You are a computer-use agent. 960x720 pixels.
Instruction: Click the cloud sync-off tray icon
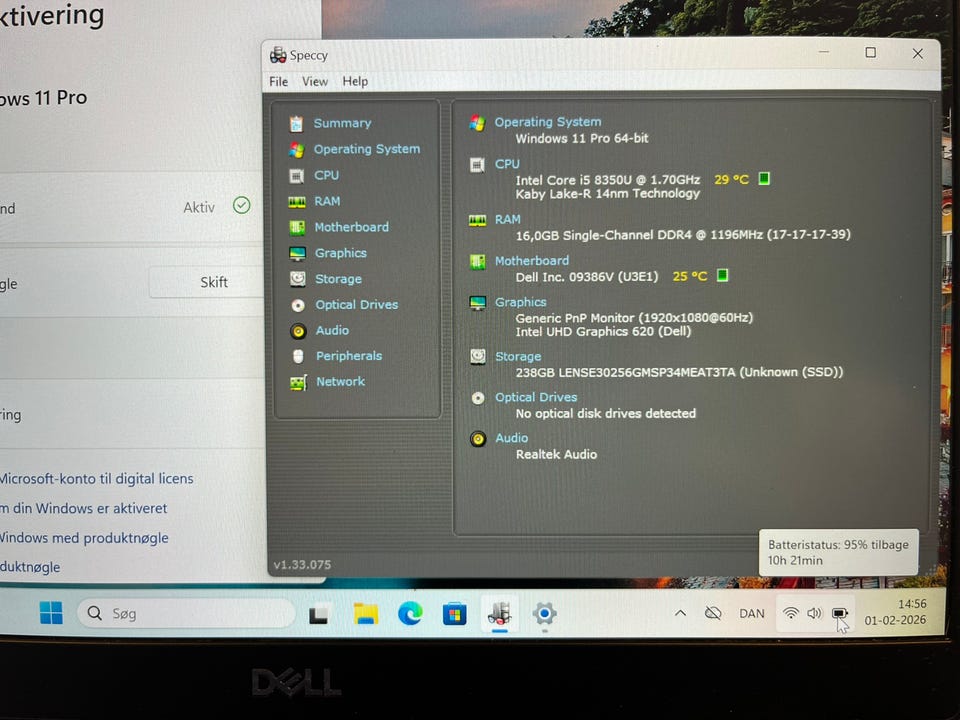pyautogui.click(x=713, y=613)
